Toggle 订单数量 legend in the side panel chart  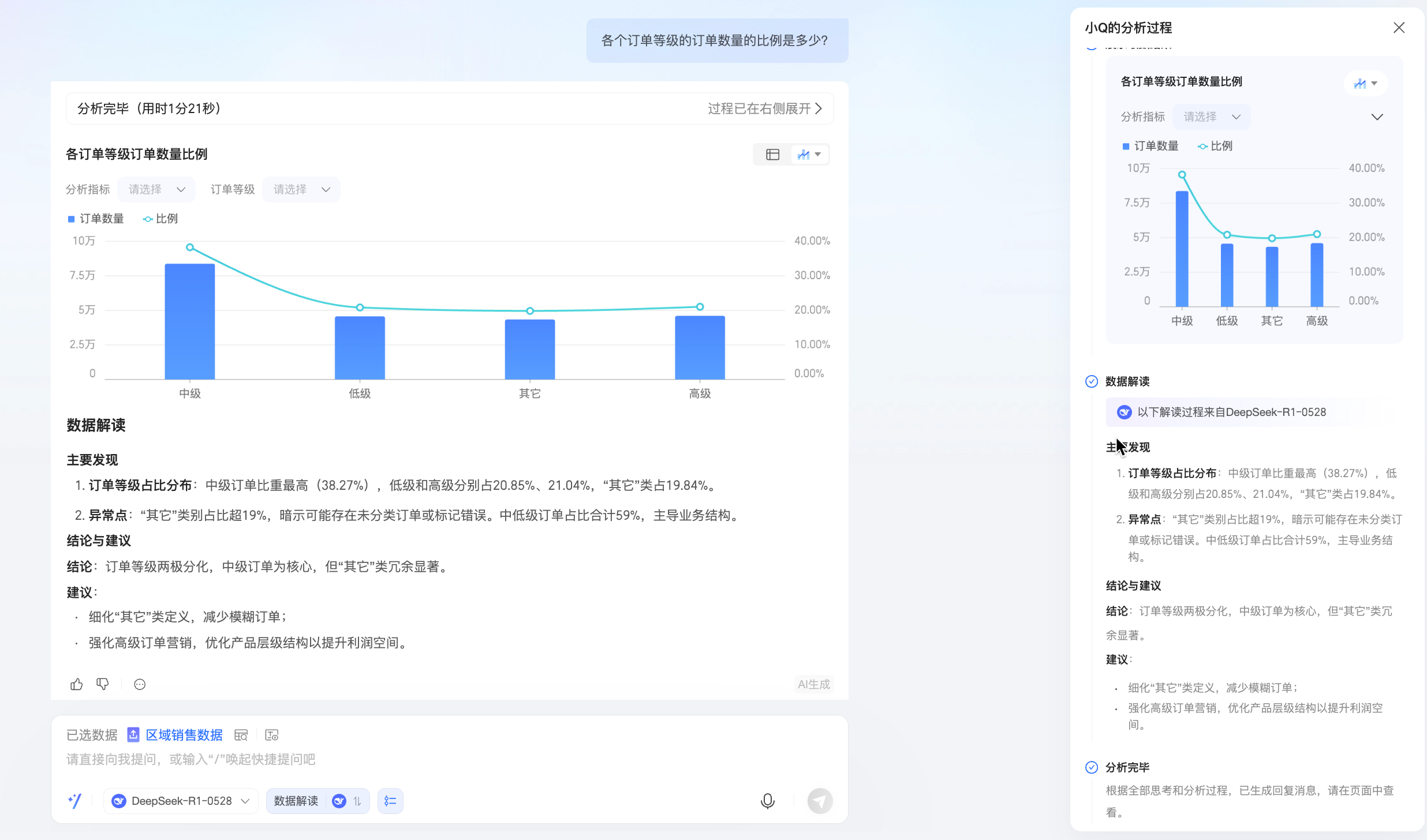(1150, 146)
